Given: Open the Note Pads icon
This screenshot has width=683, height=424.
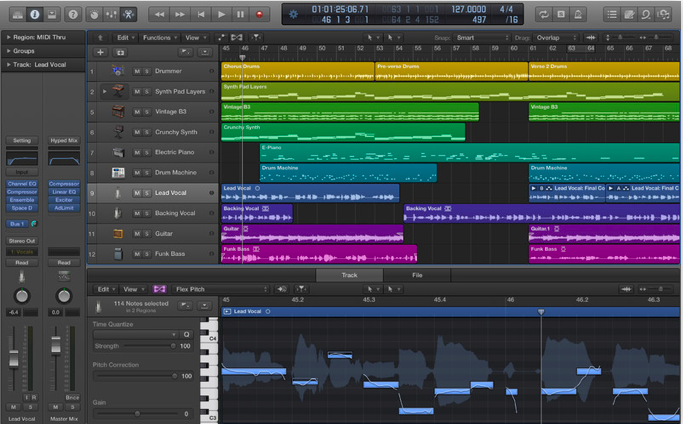Looking at the screenshot, I should pyautogui.click(x=629, y=14).
